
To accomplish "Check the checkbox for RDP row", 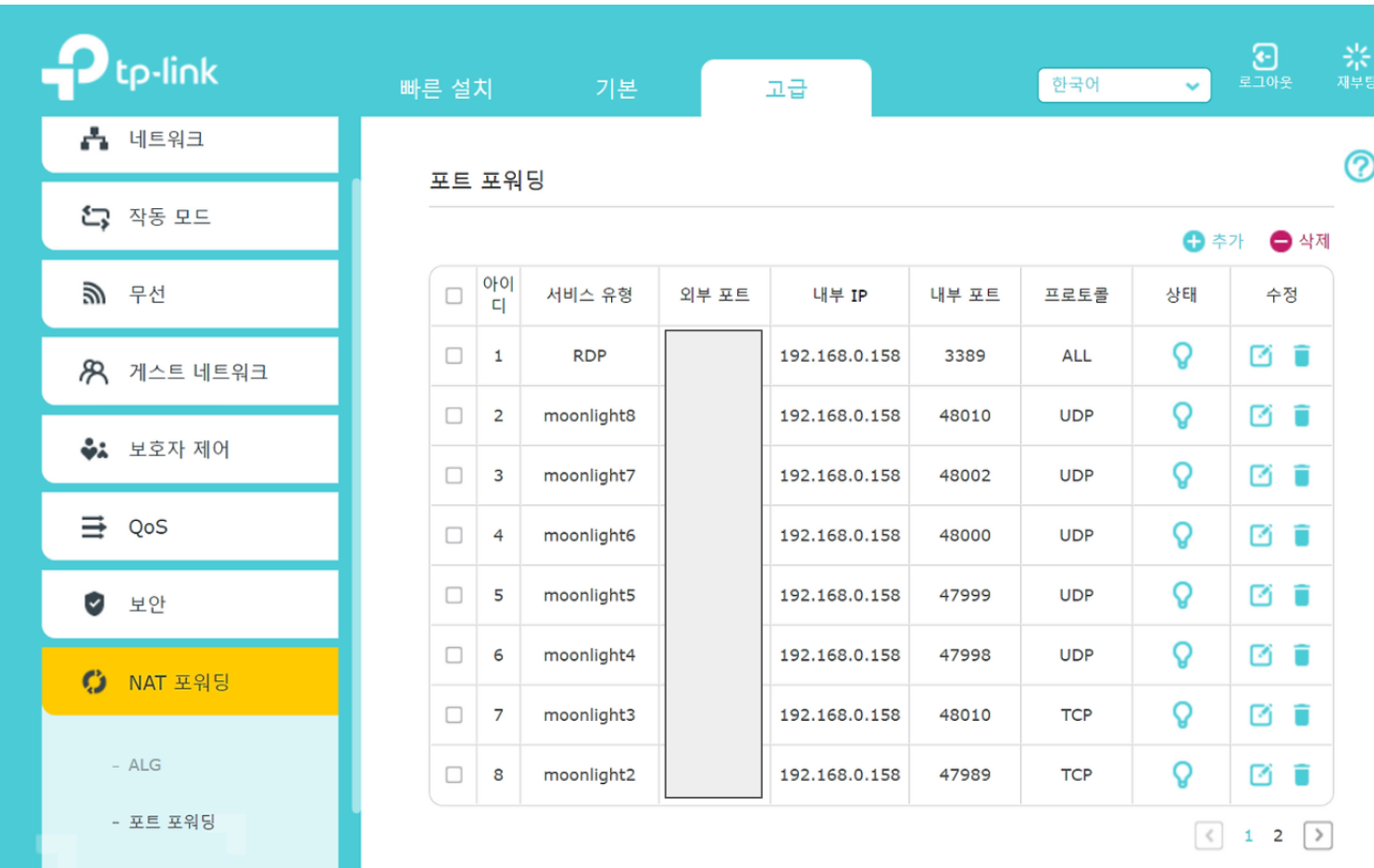I will tap(454, 355).
